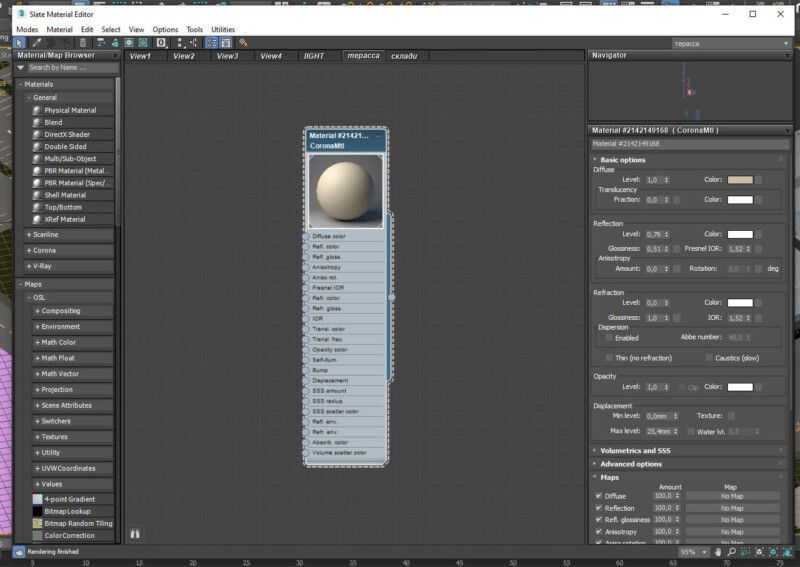Toggle Show Shaded Material in Viewport icon
800x567 pixels.
[129, 43]
